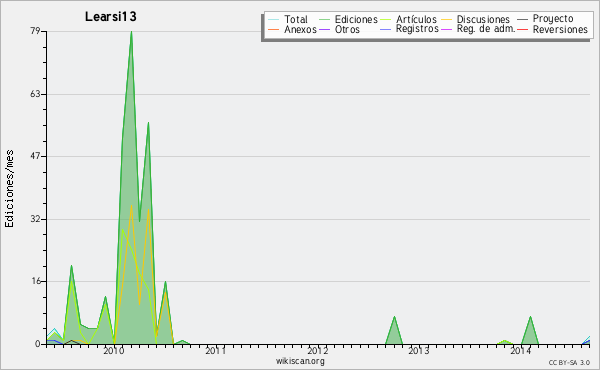Select the Registros legend entry
The width and height of the screenshot is (600, 370).
coord(417,29)
